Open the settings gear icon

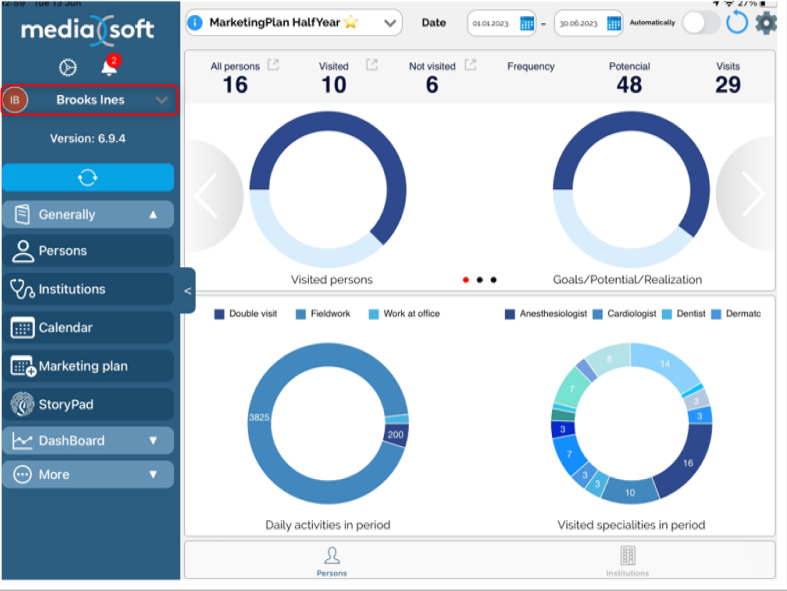point(765,22)
